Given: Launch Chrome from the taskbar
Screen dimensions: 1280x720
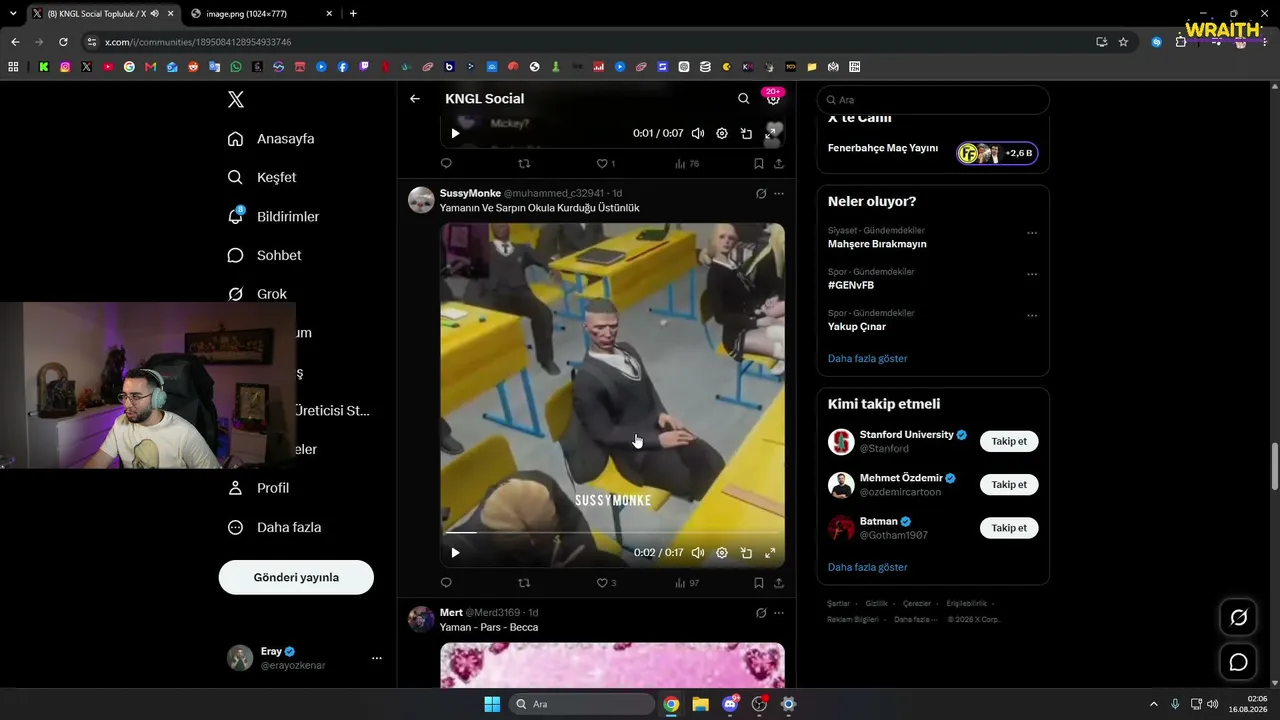Looking at the screenshot, I should pos(671,704).
